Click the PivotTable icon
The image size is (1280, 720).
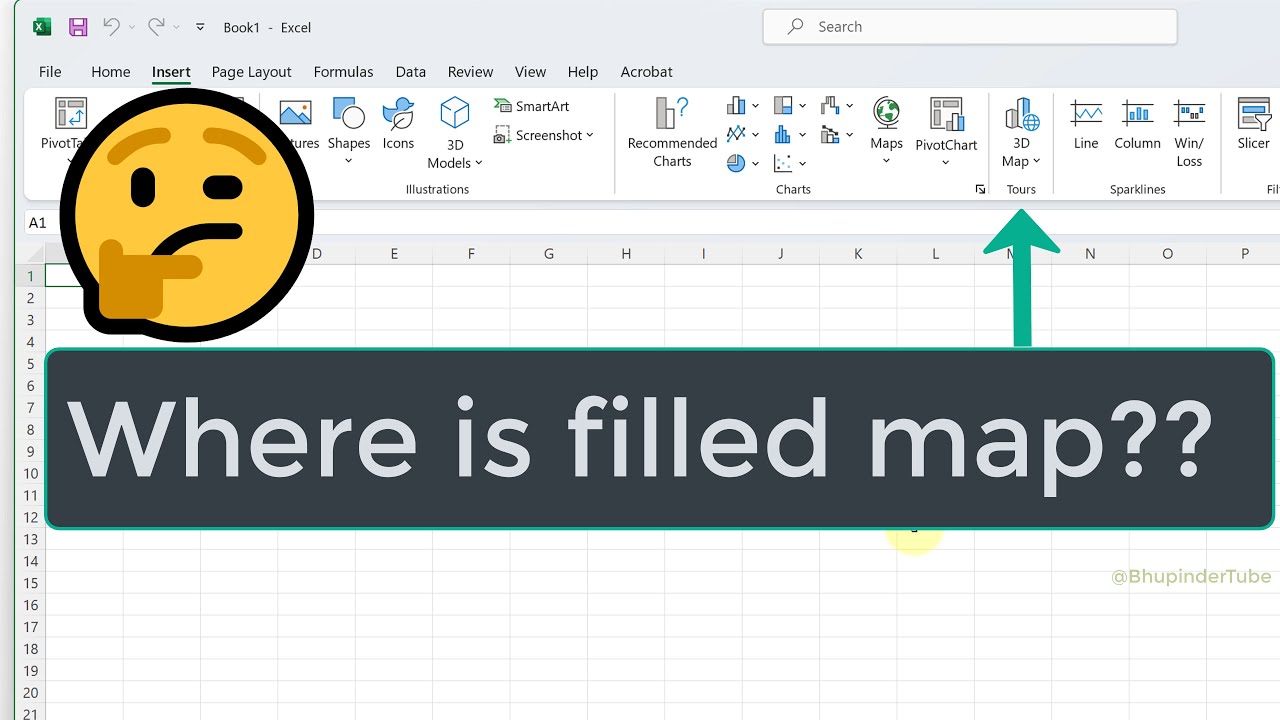pos(71,113)
